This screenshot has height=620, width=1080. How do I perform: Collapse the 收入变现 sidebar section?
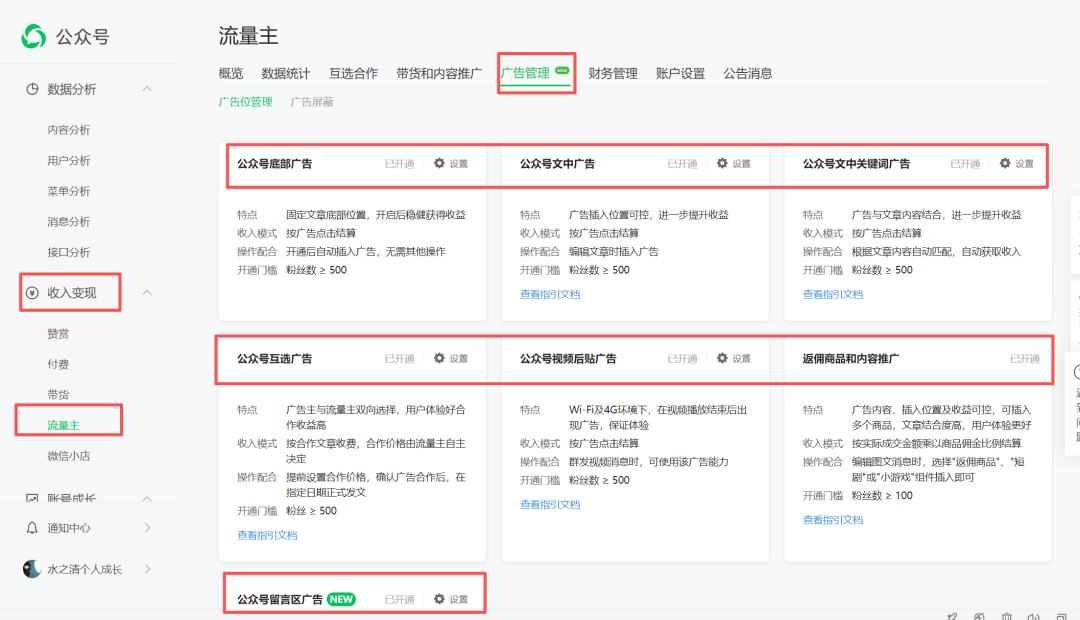(x=146, y=293)
